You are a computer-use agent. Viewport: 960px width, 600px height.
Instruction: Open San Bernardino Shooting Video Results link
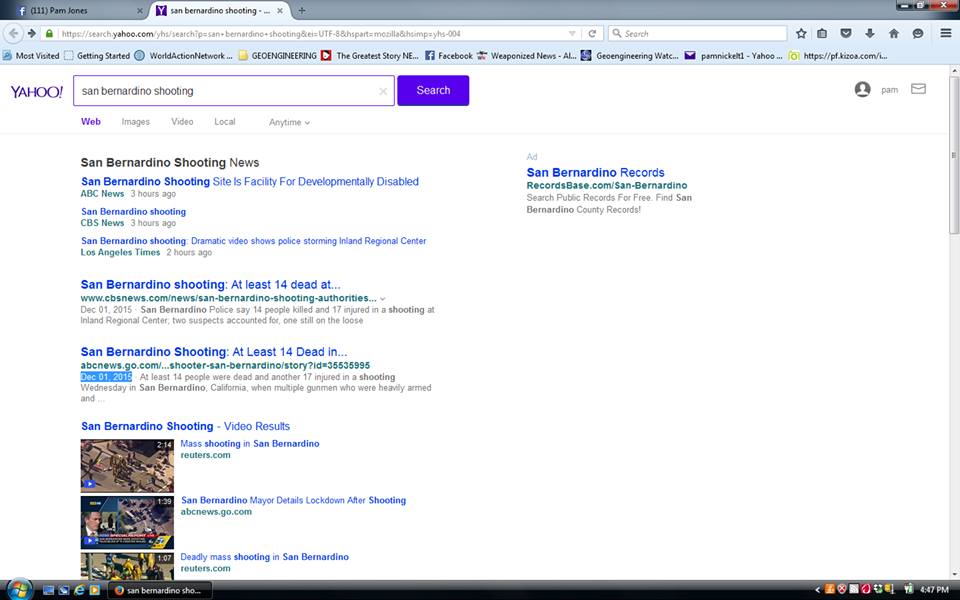[186, 427]
